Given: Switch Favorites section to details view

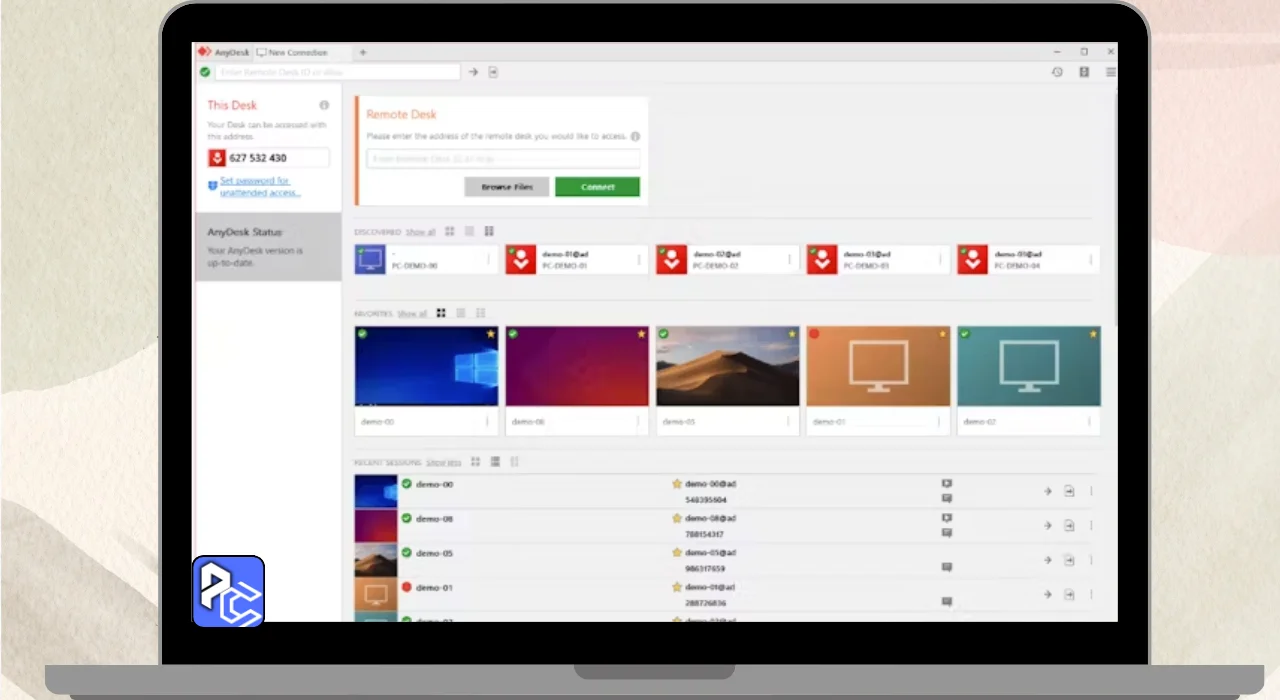Looking at the screenshot, I should point(481,313).
